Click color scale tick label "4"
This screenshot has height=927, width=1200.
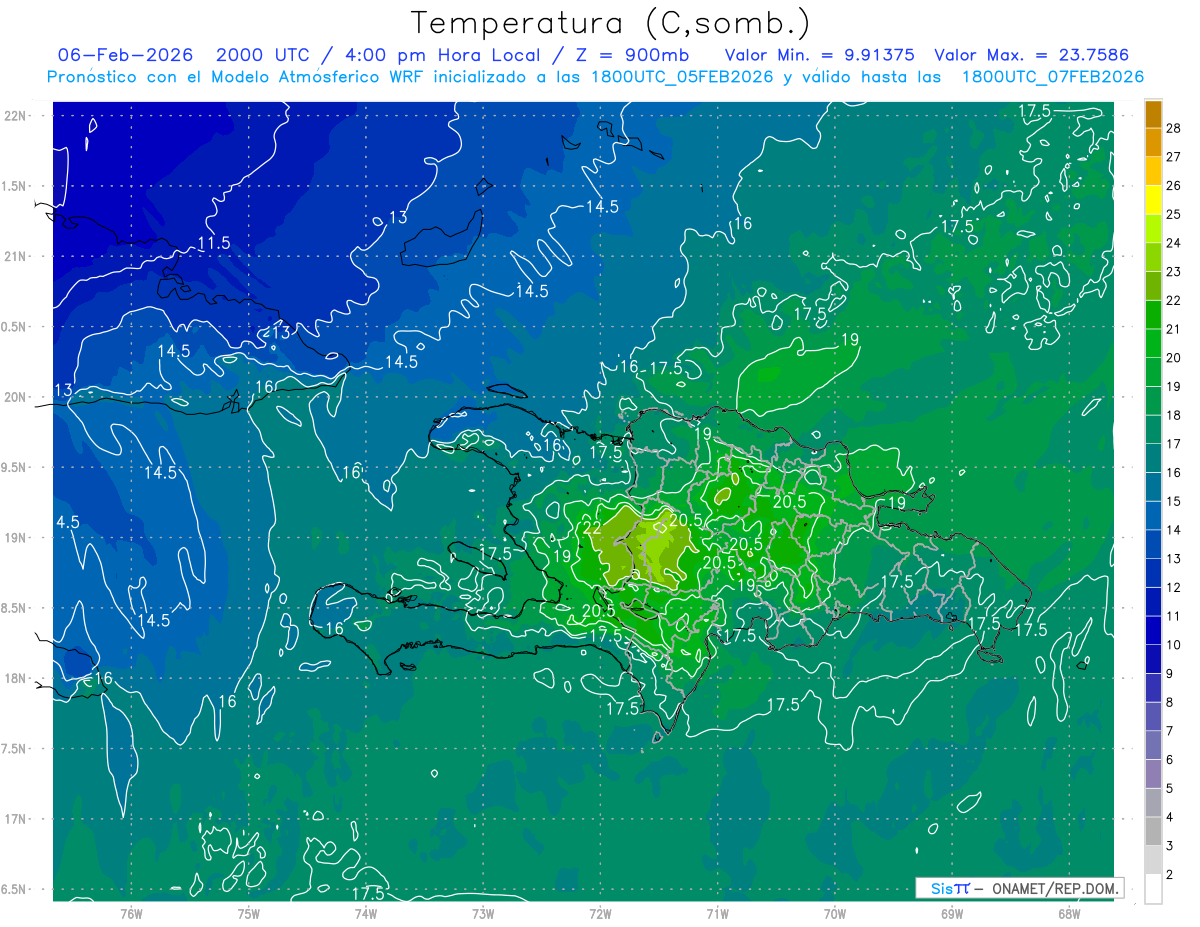(1170, 818)
